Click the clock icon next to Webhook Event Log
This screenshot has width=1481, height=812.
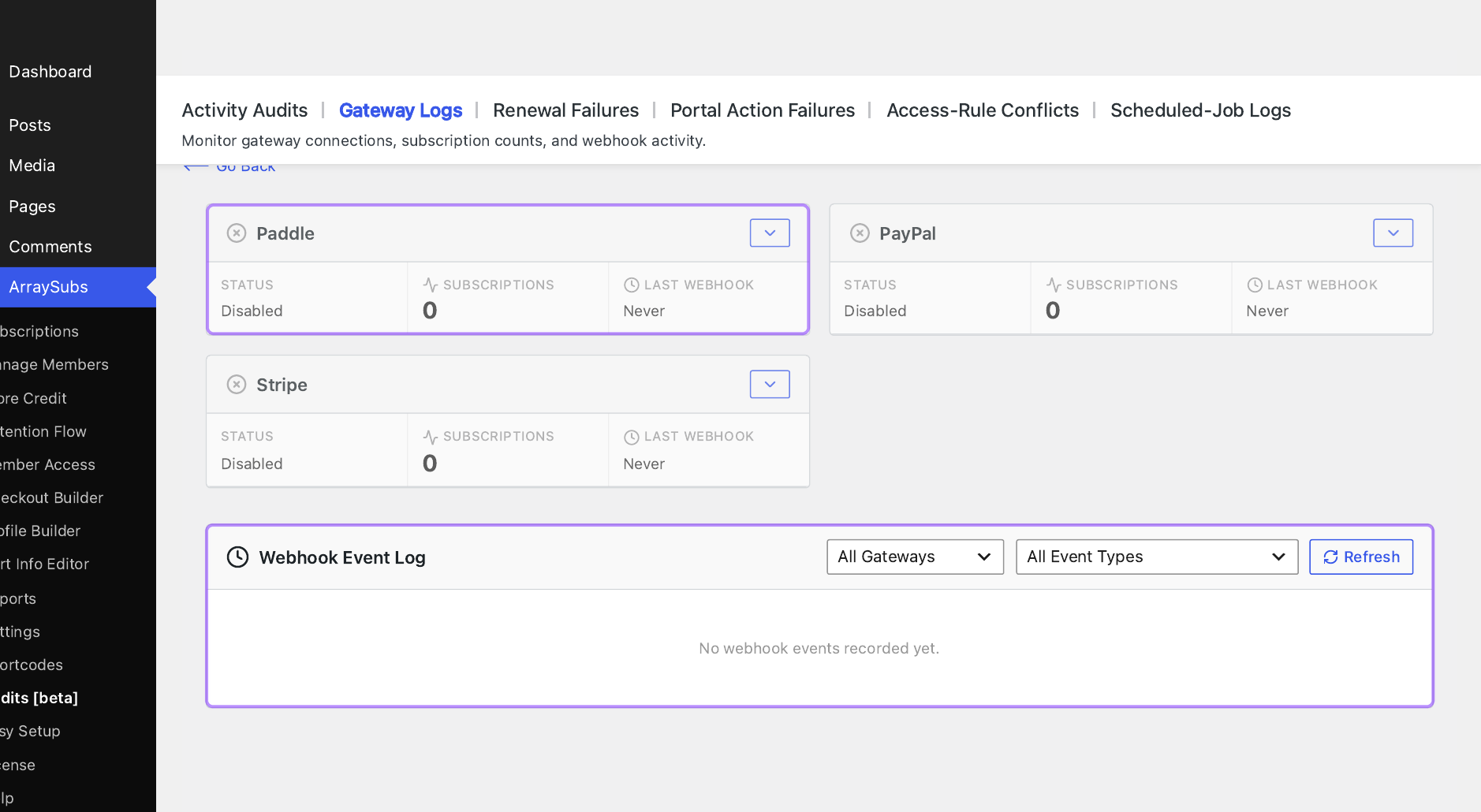pyautogui.click(x=237, y=557)
